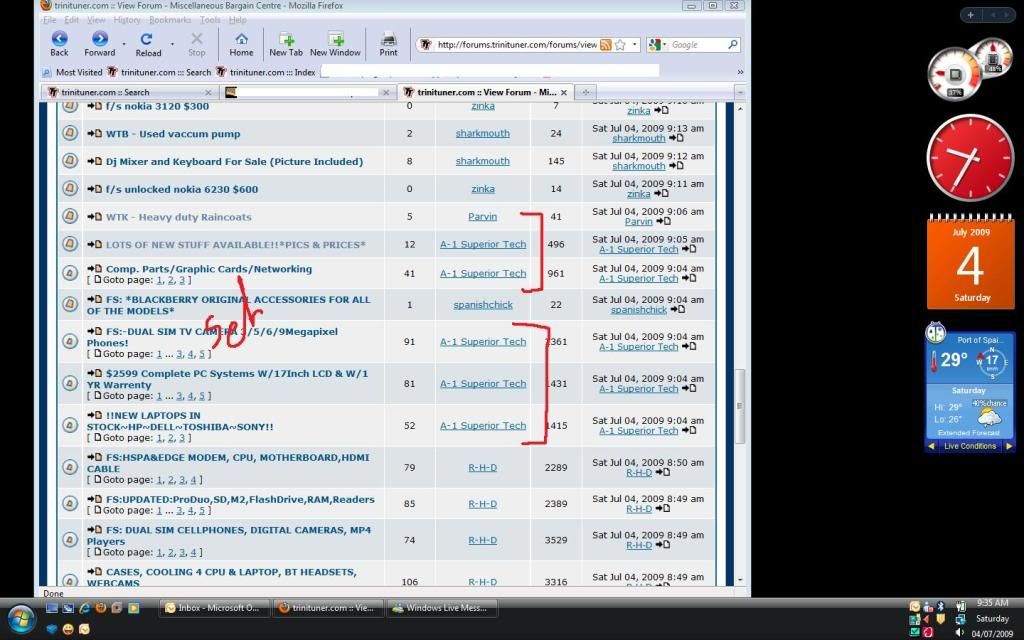Print the page using the Print button
The width and height of the screenshot is (1024, 640).
click(x=389, y=44)
